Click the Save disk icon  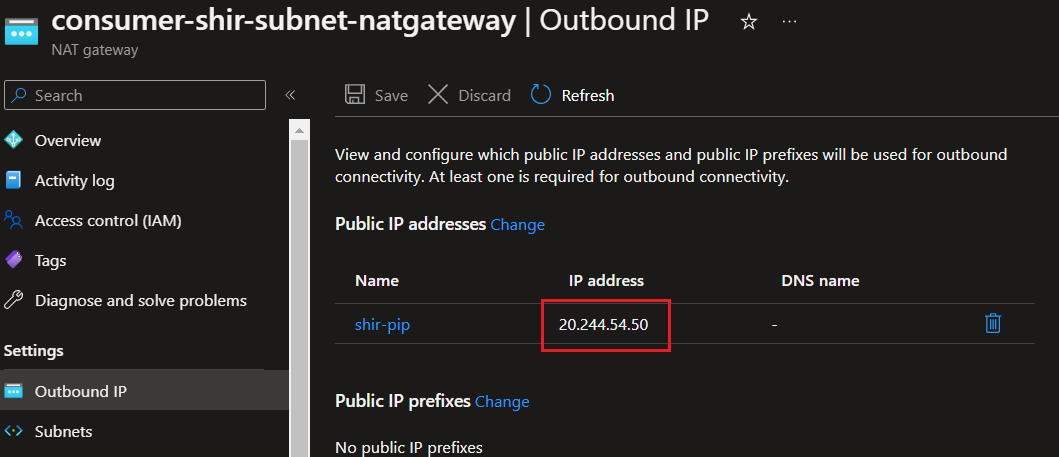(355, 95)
